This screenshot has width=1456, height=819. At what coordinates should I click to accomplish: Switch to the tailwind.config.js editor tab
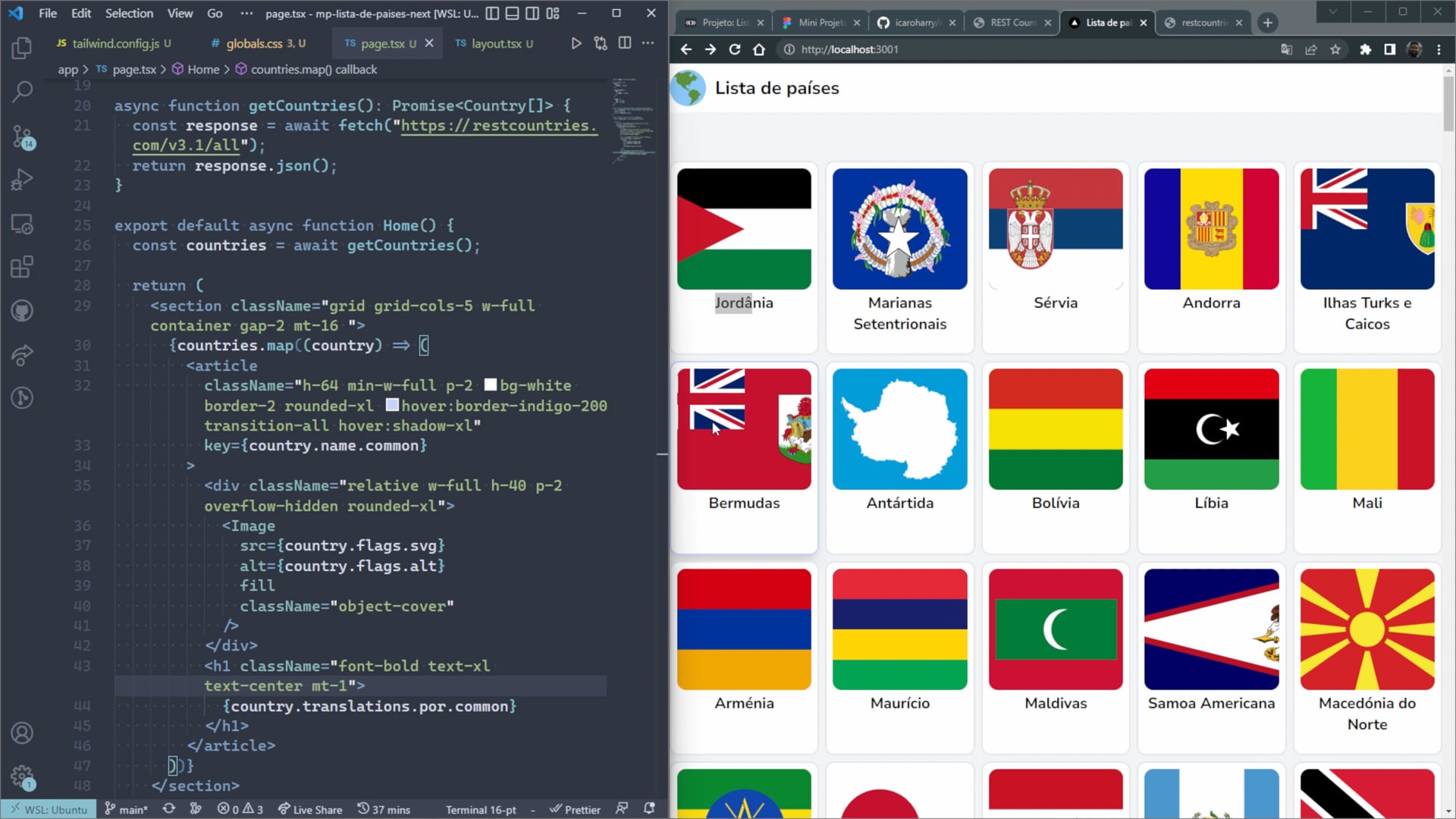114,43
